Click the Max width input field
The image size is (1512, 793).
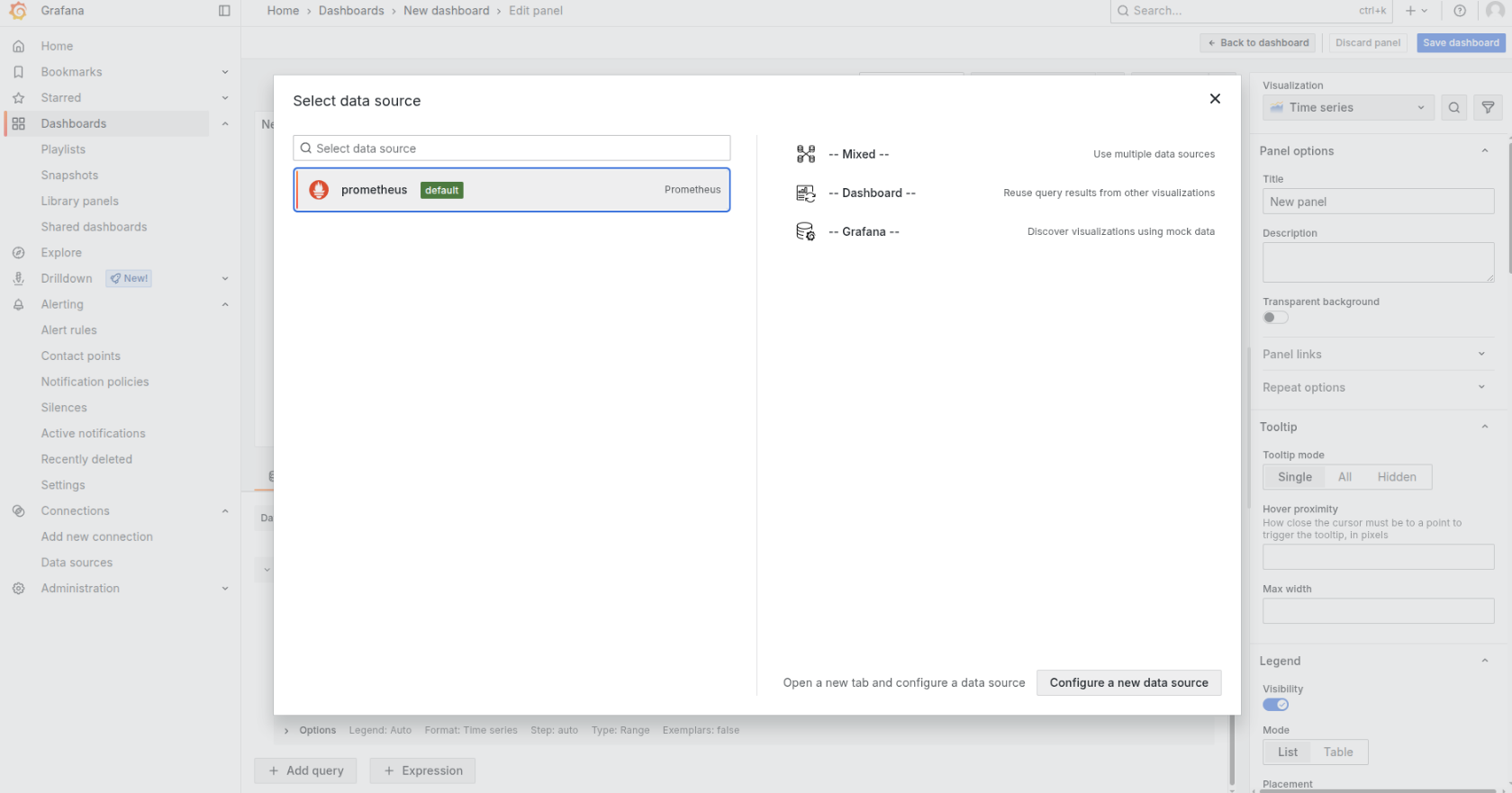pyautogui.click(x=1378, y=611)
